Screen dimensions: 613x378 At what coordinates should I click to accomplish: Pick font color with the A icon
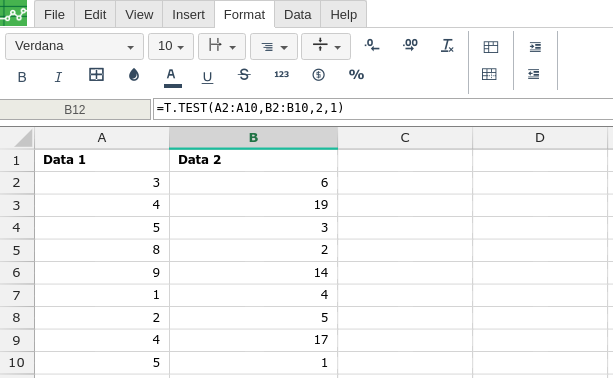coord(172,77)
